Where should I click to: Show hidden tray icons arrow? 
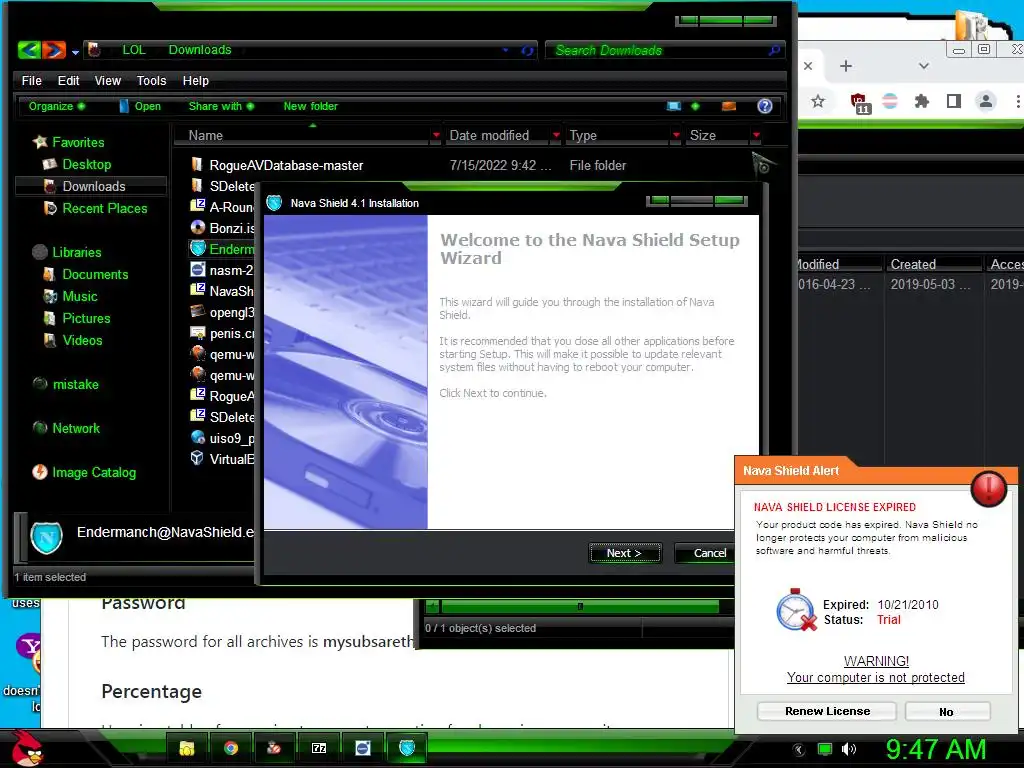(799, 750)
